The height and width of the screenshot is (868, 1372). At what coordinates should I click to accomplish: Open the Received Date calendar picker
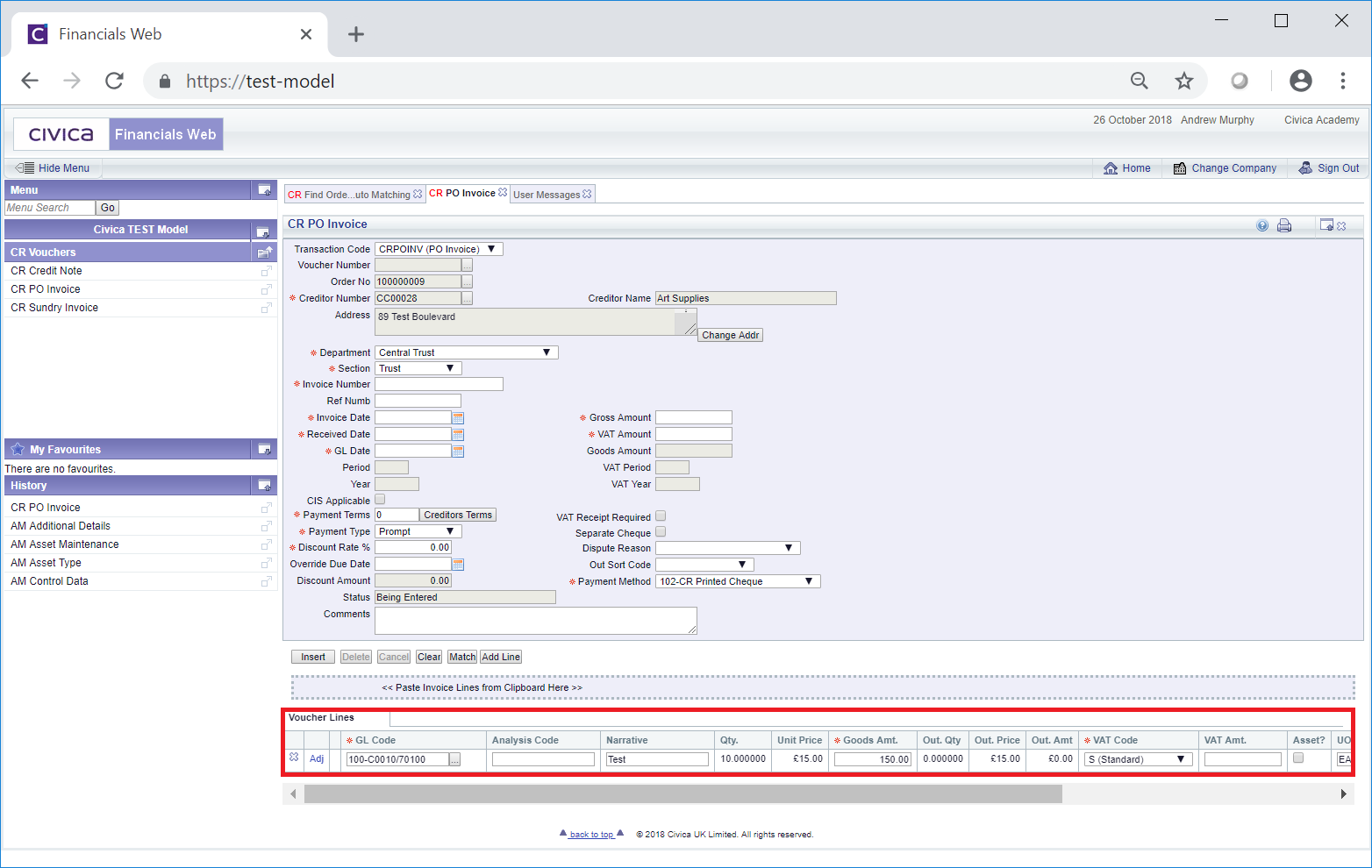click(458, 435)
